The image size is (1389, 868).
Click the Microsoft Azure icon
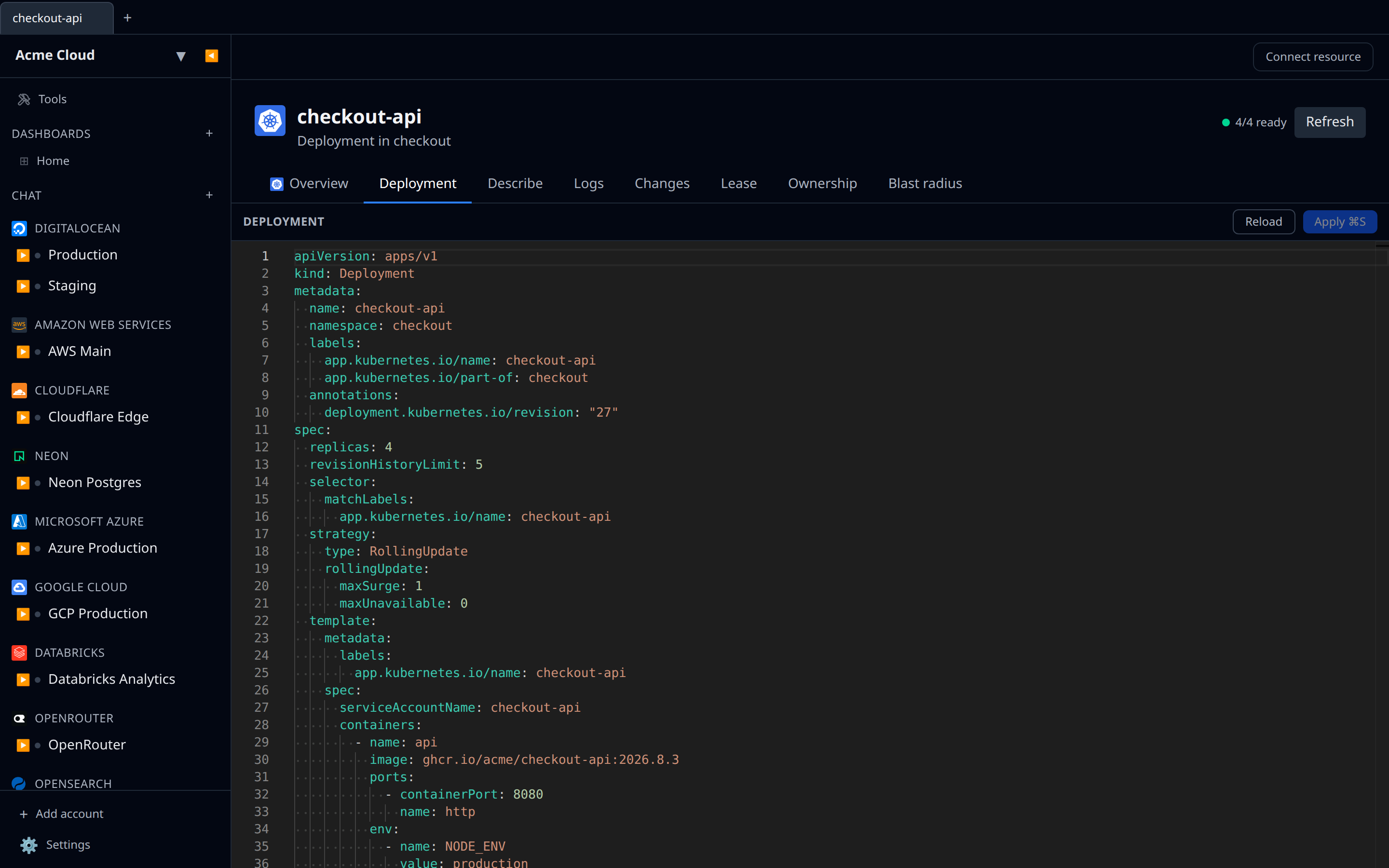click(x=19, y=521)
